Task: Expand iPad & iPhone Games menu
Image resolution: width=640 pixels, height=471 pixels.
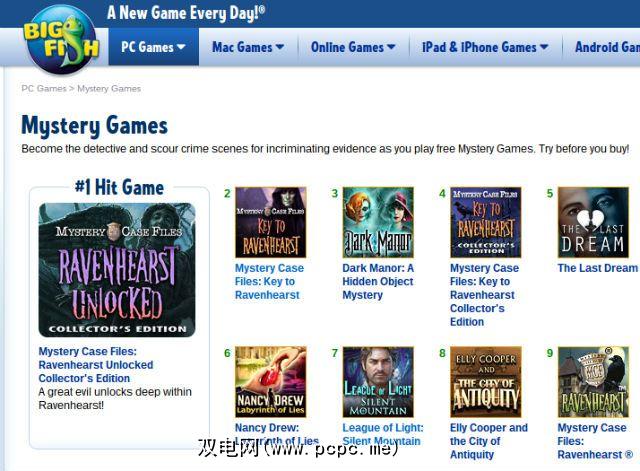Action: tap(485, 47)
